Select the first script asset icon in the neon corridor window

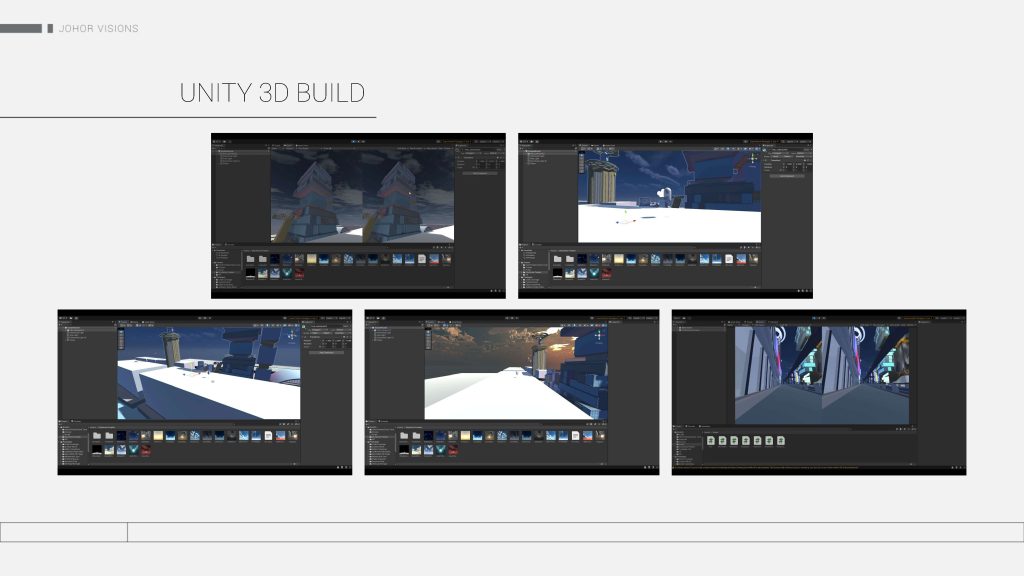[710, 440]
